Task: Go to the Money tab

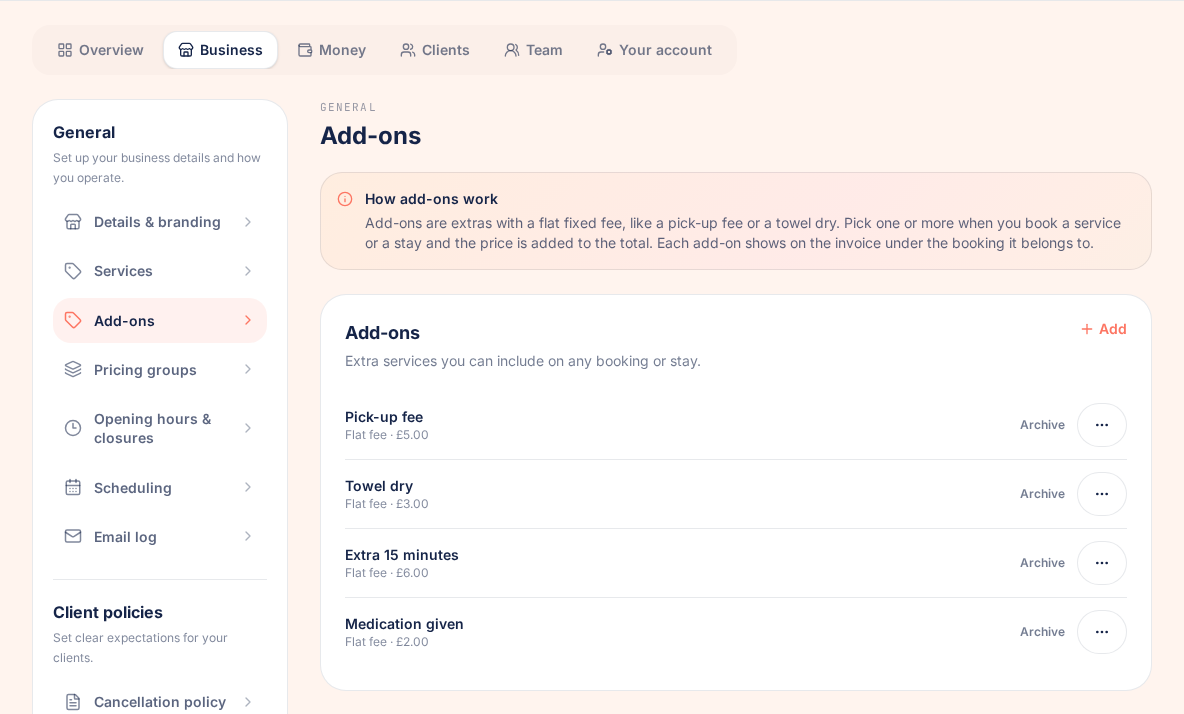Action: (332, 50)
